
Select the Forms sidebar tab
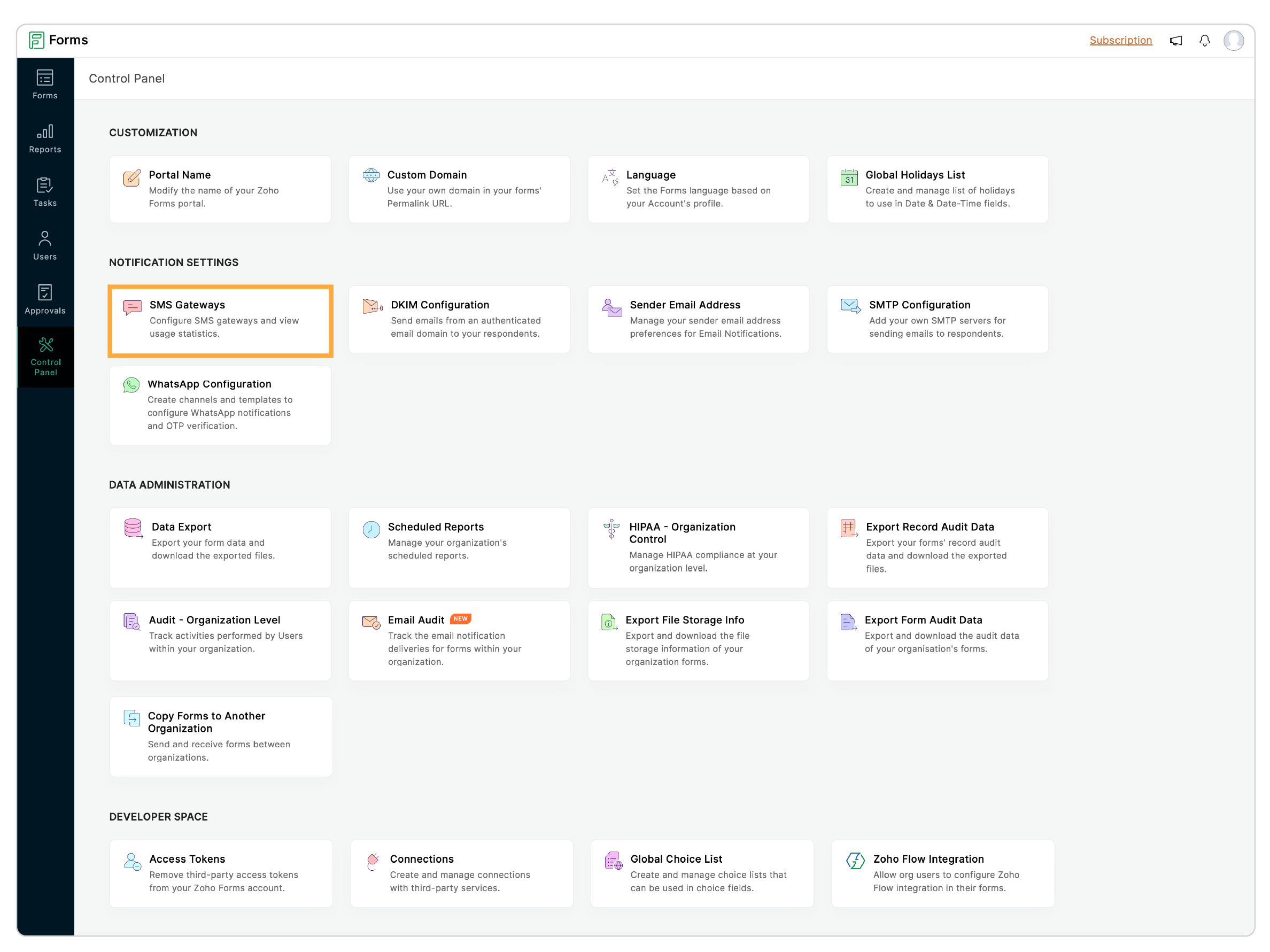pos(45,85)
